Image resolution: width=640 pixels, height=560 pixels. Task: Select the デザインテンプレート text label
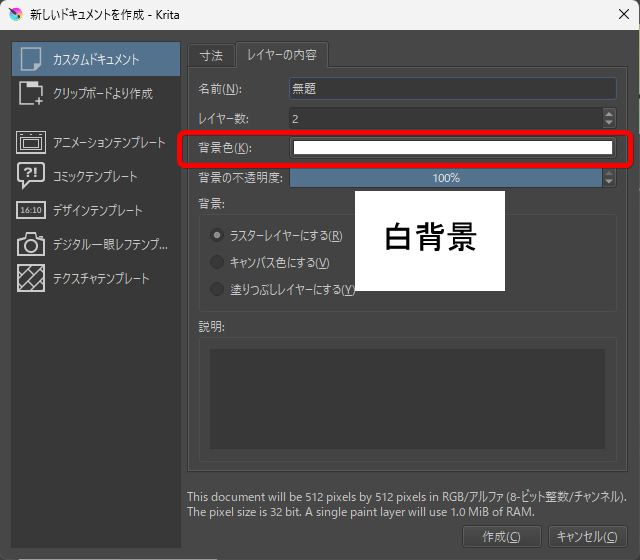point(98,210)
